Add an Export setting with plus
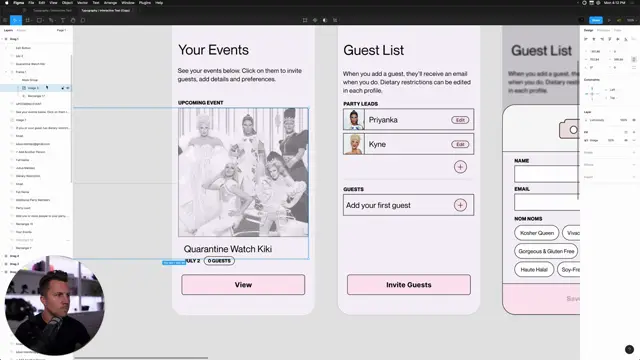 point(634,177)
